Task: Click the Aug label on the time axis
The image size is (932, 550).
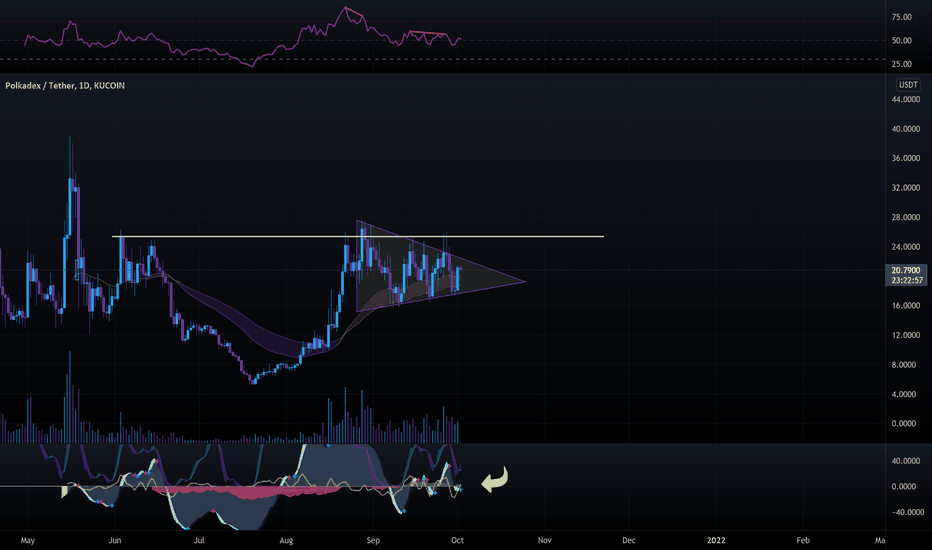Action: 286,540
